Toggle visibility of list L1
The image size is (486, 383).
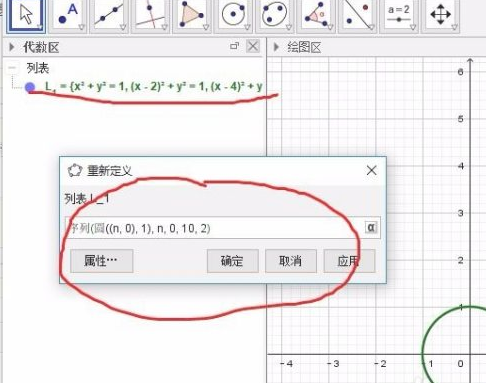click(x=30, y=87)
